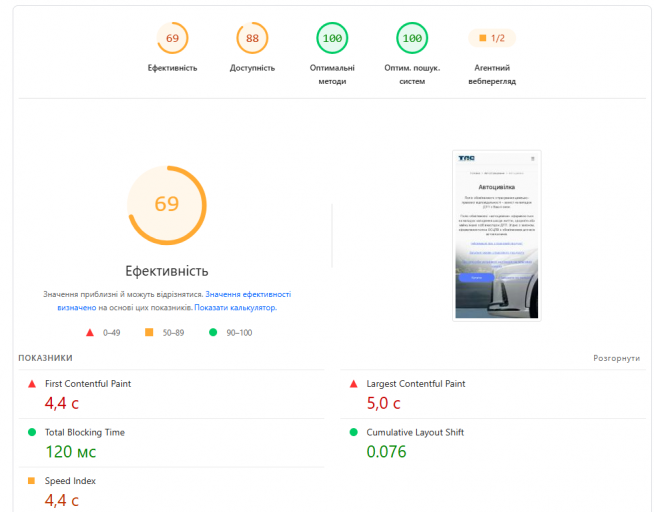
Task: Click the Largest Contentful Paint label
Action: point(416,384)
